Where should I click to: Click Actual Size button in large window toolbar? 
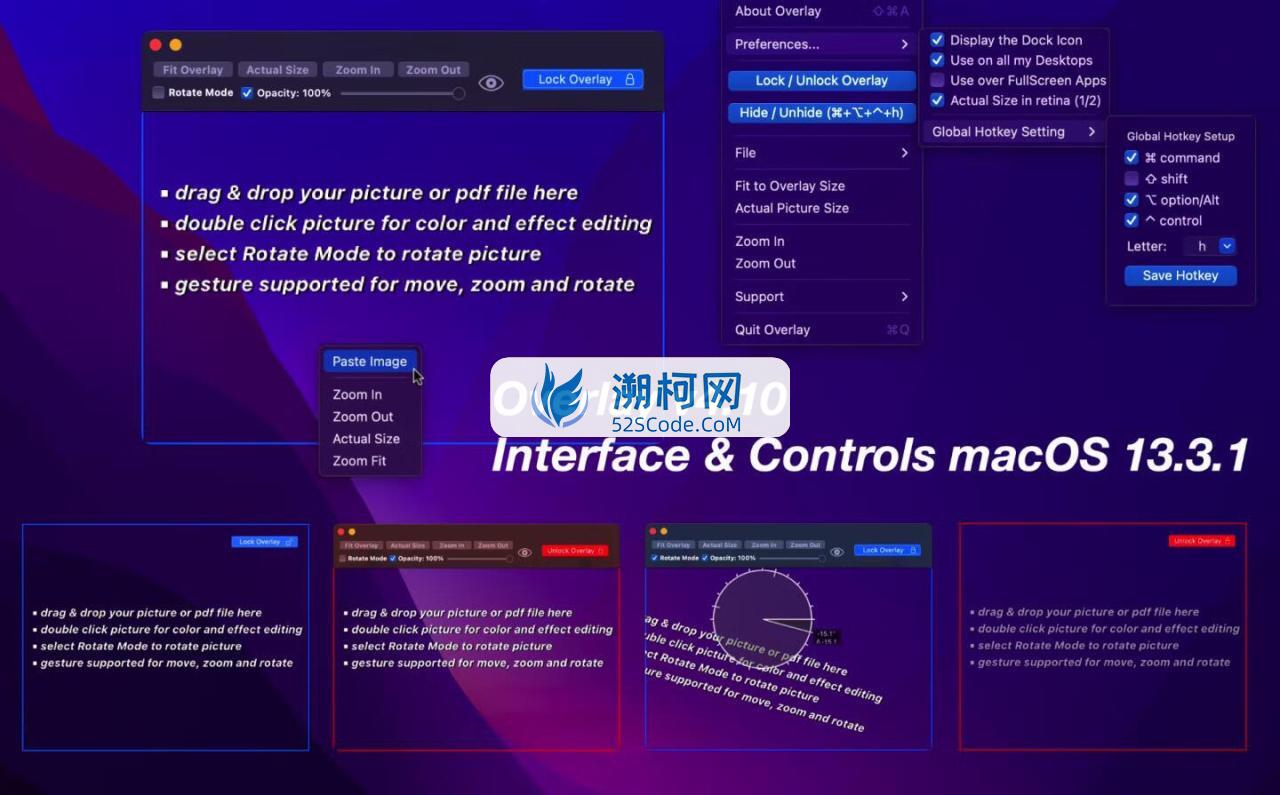point(277,70)
